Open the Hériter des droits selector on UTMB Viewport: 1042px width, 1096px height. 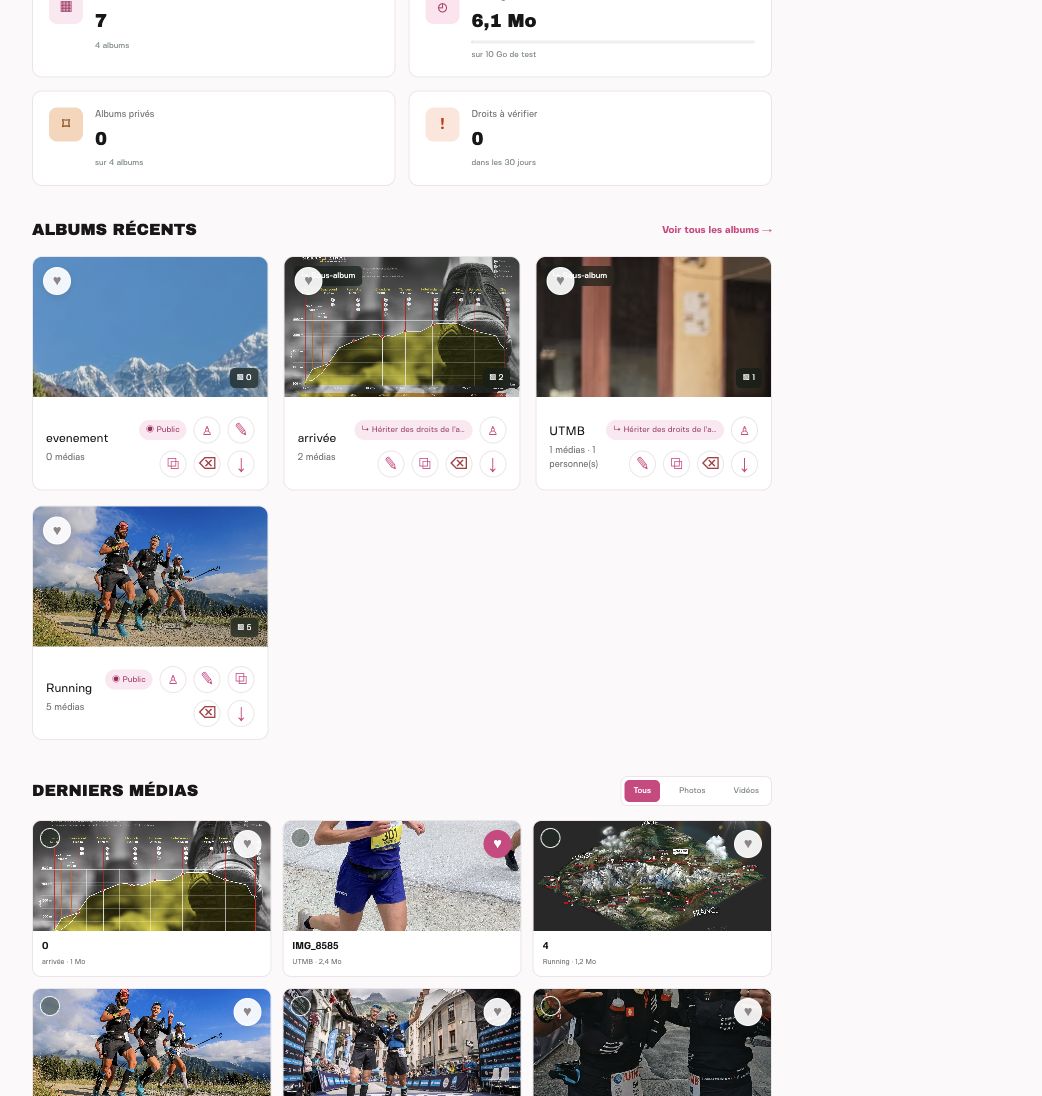pyautogui.click(x=665, y=429)
